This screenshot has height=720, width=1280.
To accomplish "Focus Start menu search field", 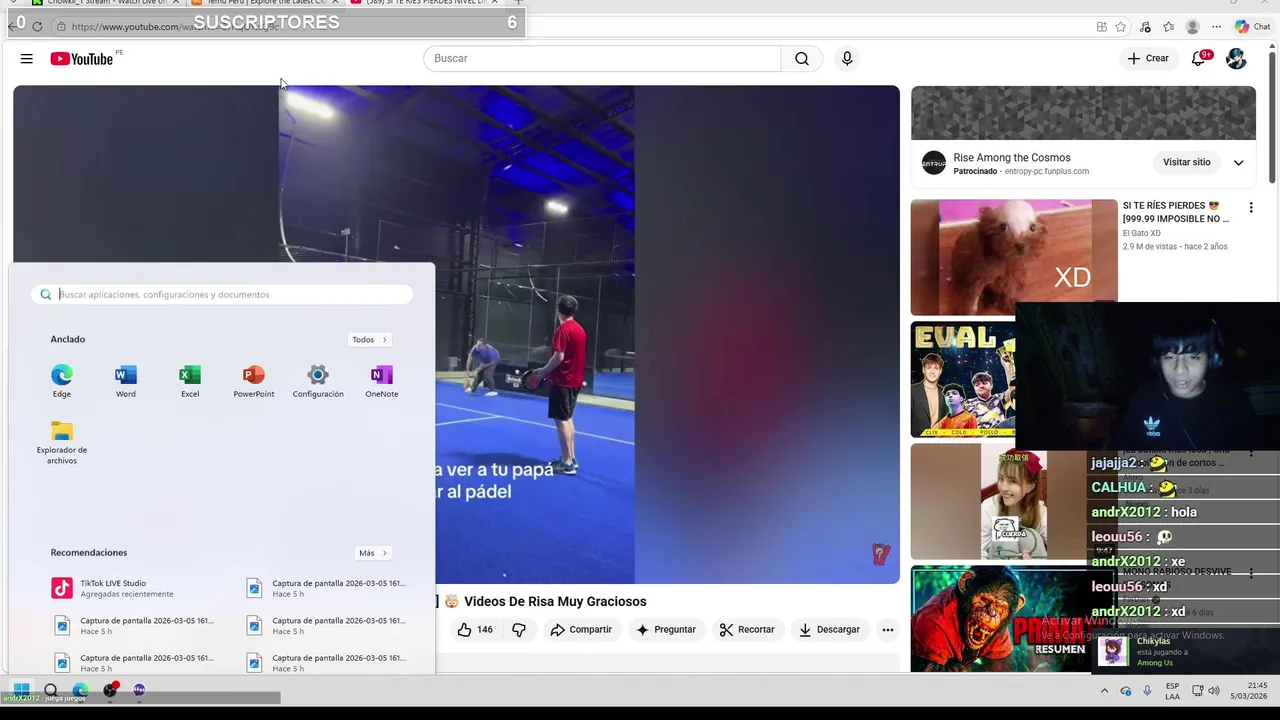I will 222,295.
